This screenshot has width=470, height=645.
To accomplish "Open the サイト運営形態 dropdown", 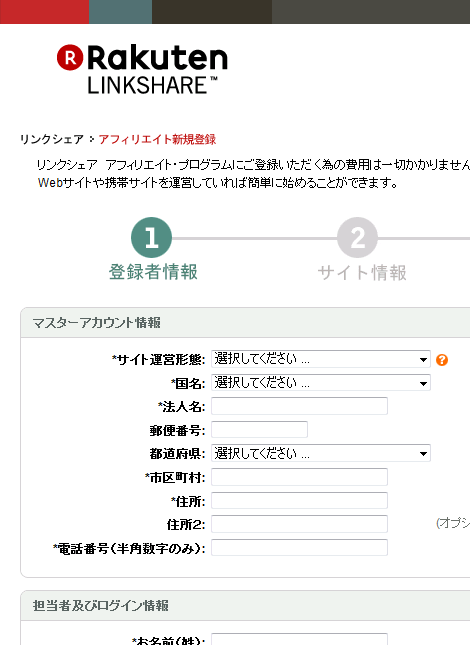I will 321,359.
